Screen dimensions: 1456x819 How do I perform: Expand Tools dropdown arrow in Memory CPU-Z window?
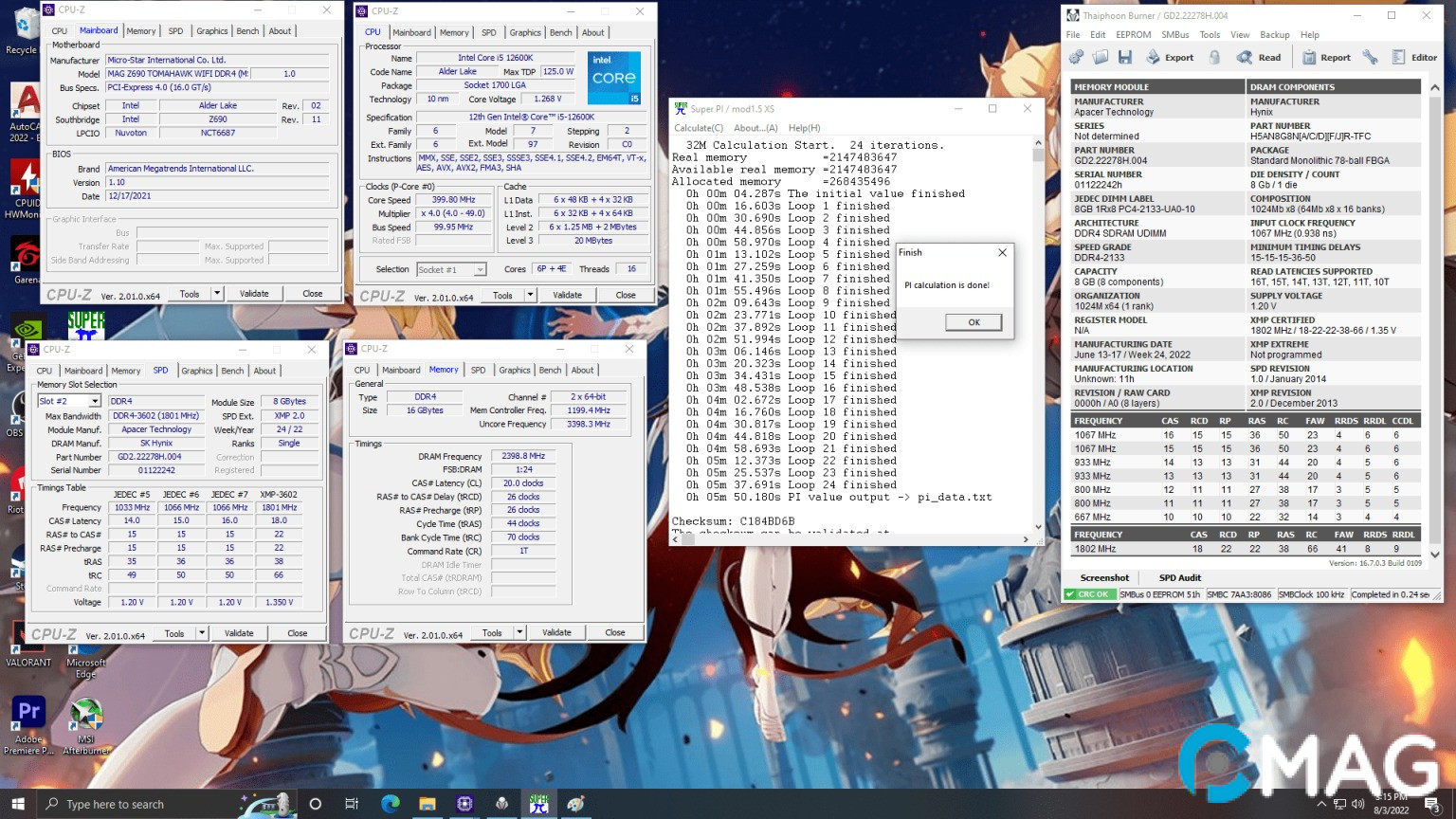point(519,632)
